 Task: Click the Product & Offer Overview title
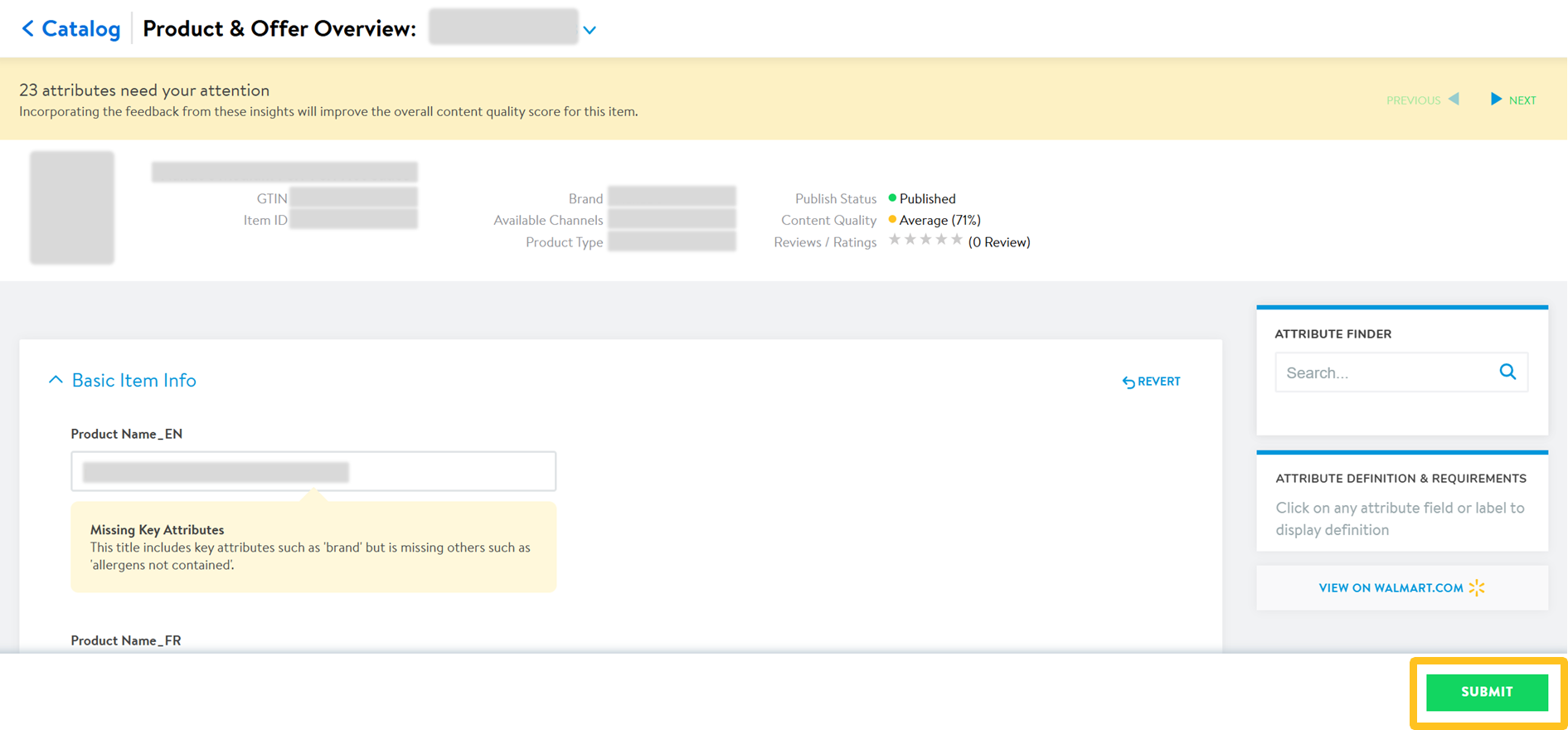click(279, 29)
